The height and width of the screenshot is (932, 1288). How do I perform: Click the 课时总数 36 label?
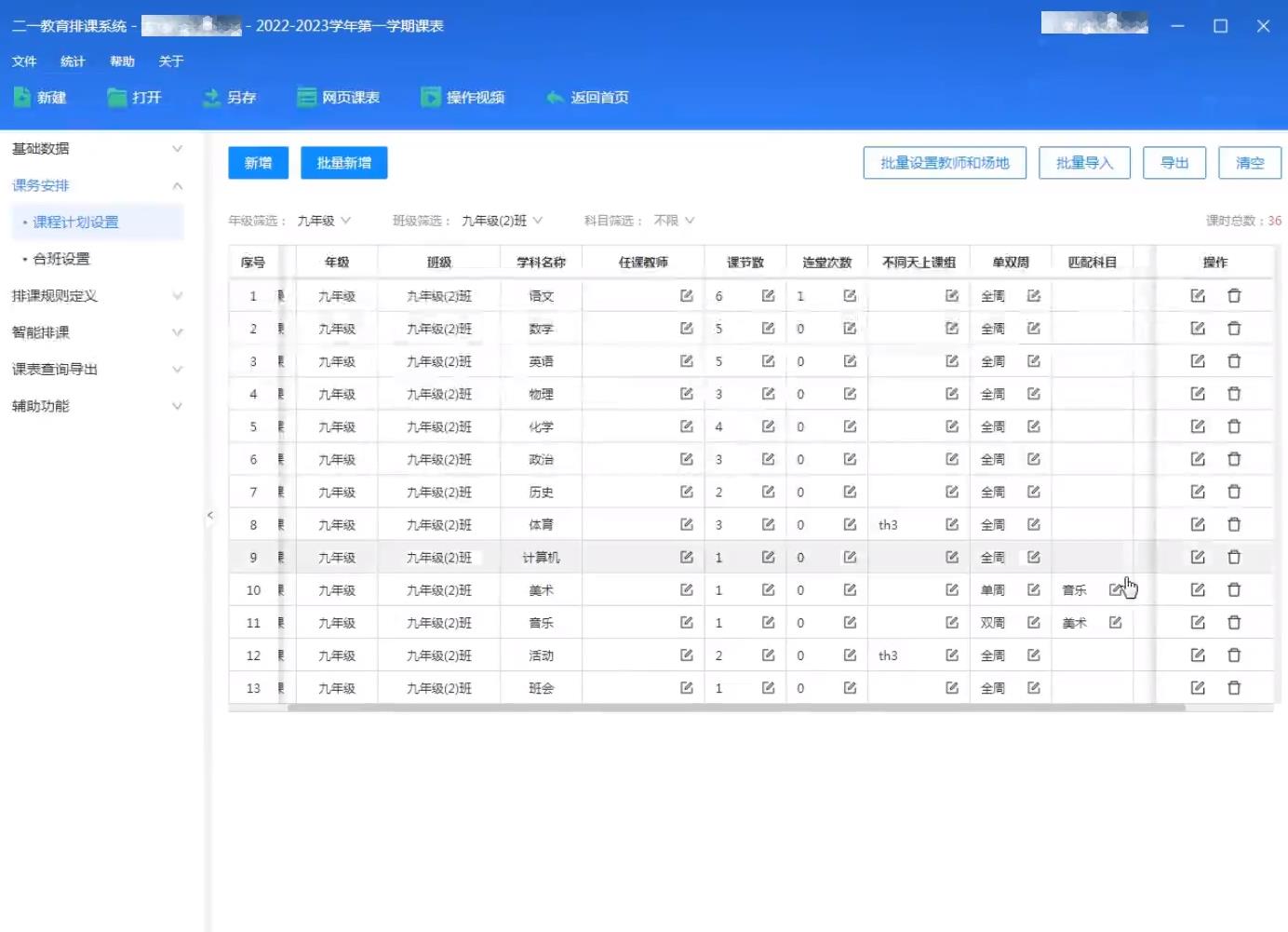click(1243, 221)
